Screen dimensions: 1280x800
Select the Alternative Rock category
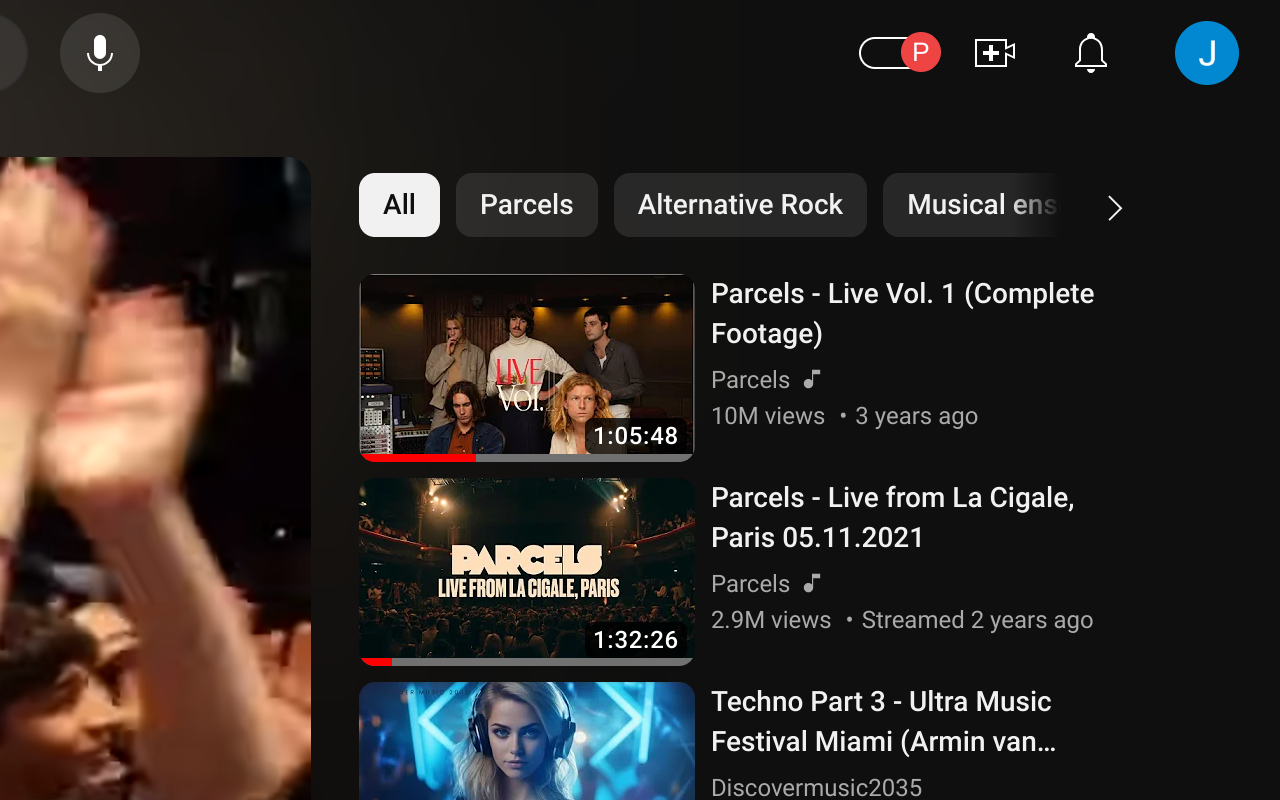coord(740,204)
